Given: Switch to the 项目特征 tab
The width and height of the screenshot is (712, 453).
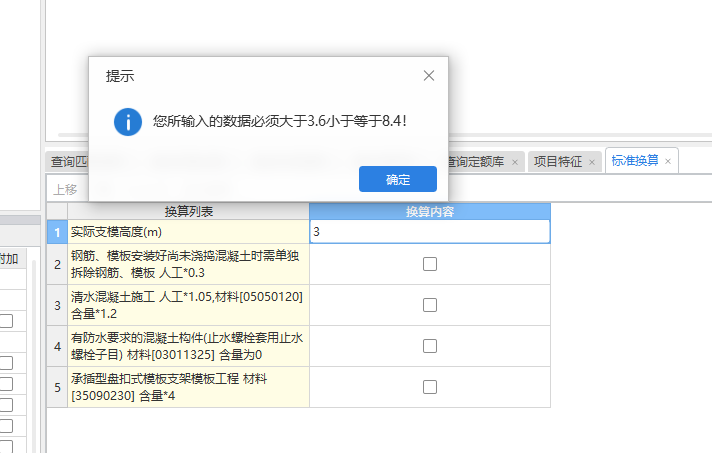Looking at the screenshot, I should coord(558,162).
